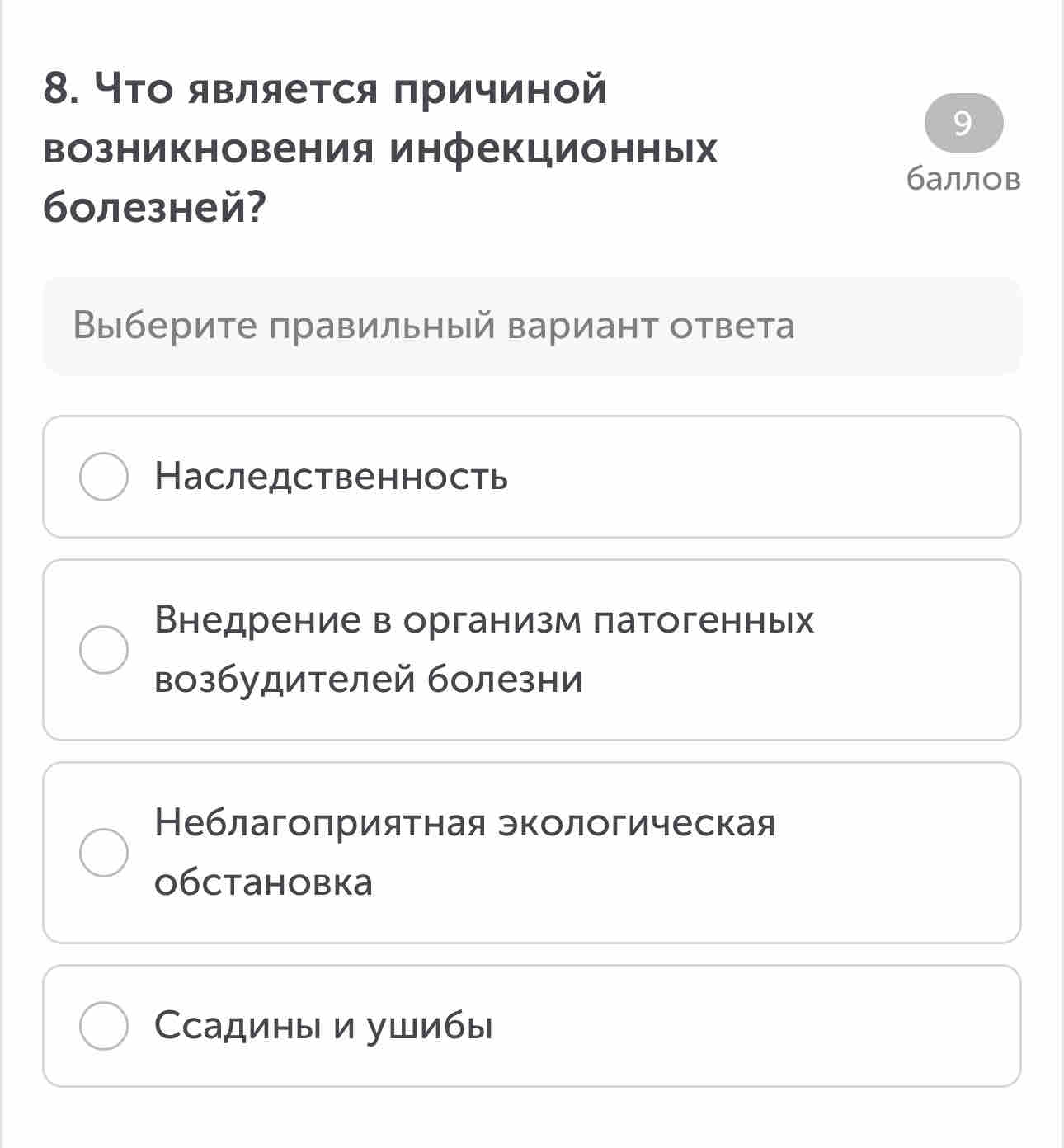Image resolution: width=1064 pixels, height=1148 pixels.
Task: Choose answer text Неблагоприятная экологическая обстановка
Action: (x=465, y=853)
